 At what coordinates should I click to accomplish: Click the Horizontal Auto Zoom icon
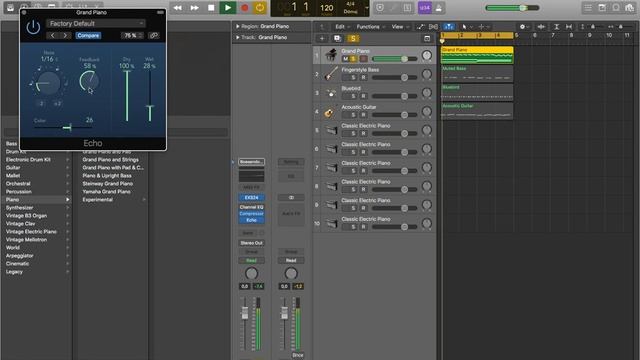[569, 27]
